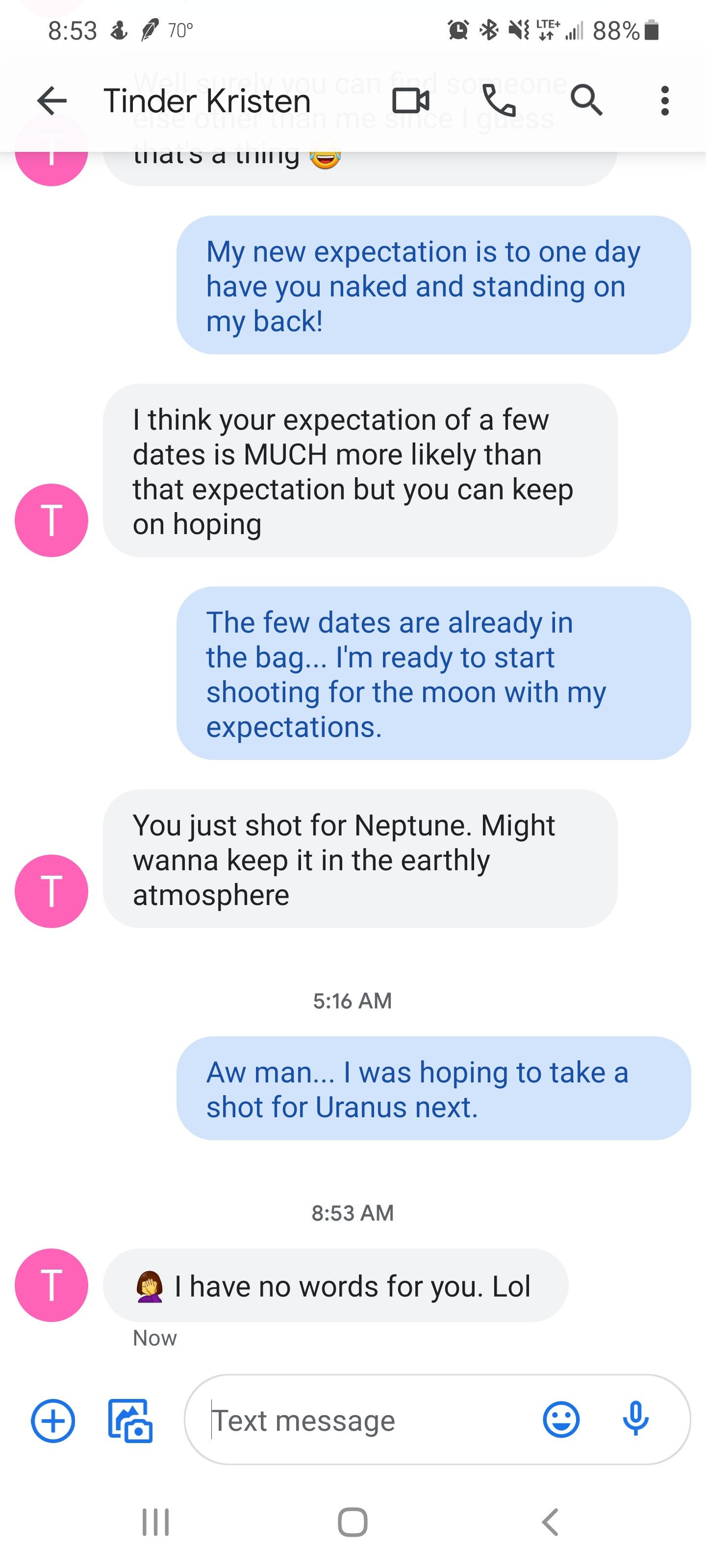The width and height of the screenshot is (706, 1568).
Task: Tap the "My new expectation" message bubble
Action: click(x=433, y=285)
